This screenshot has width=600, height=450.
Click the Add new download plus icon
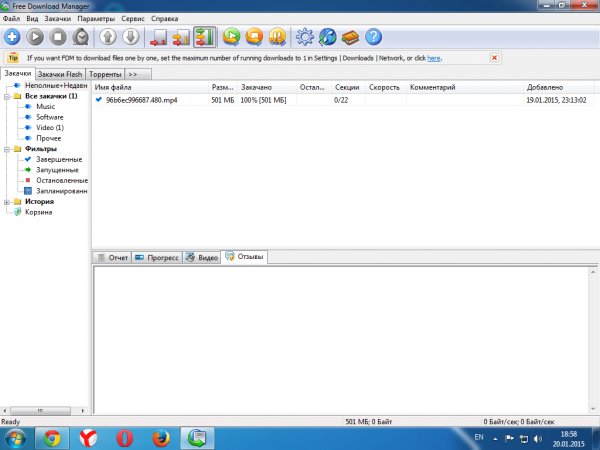[12, 37]
